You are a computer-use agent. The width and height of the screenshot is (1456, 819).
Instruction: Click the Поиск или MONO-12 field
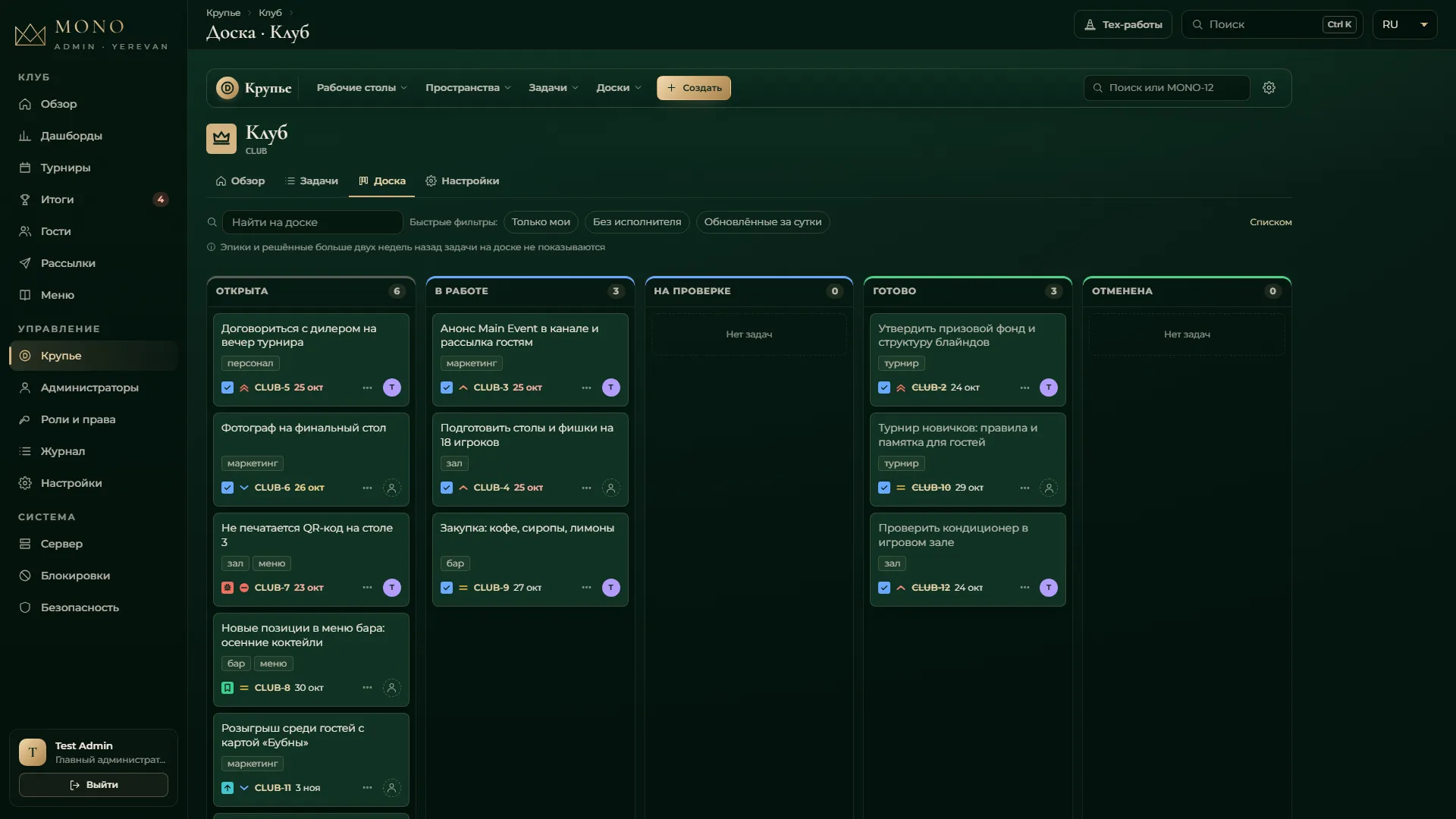[x=1167, y=88]
